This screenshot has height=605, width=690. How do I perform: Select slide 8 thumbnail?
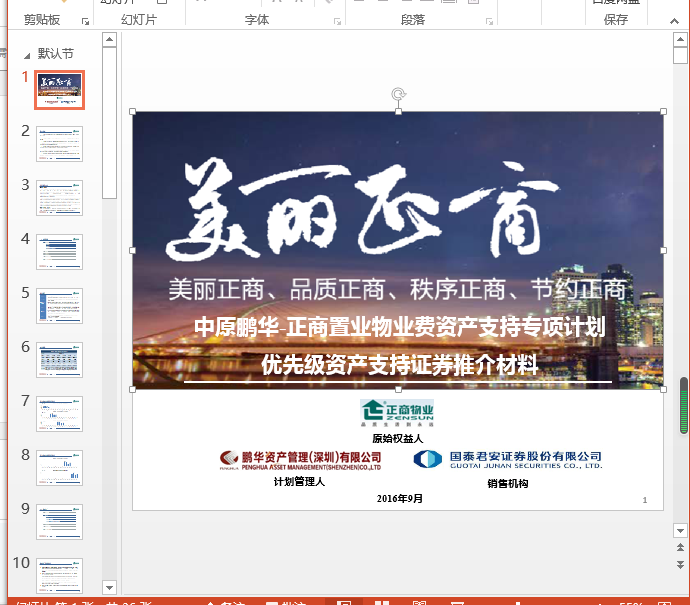[59, 468]
